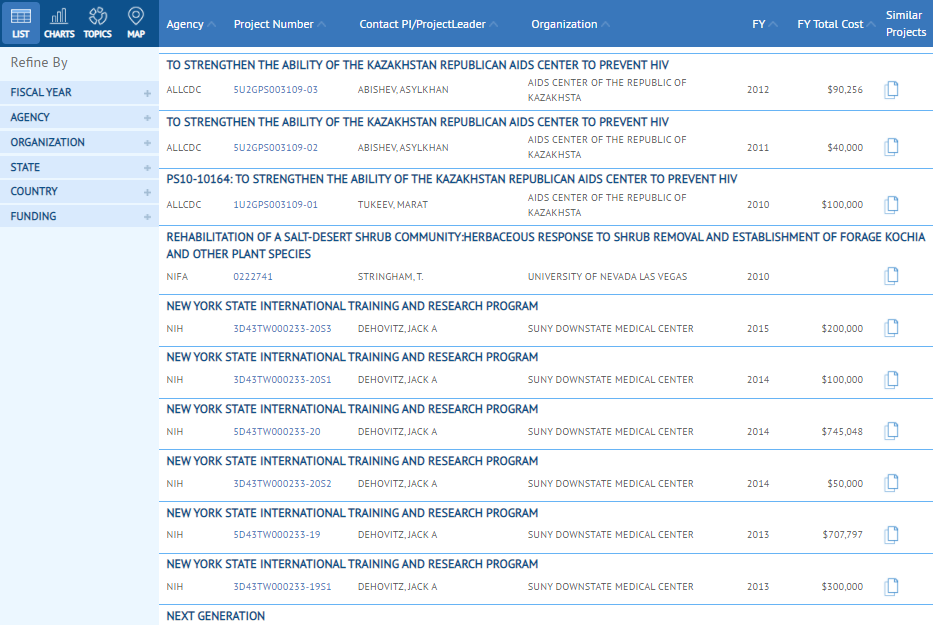Select the UNIVERSITY OF NEVADA LAS VEGAS organization

click(x=608, y=277)
